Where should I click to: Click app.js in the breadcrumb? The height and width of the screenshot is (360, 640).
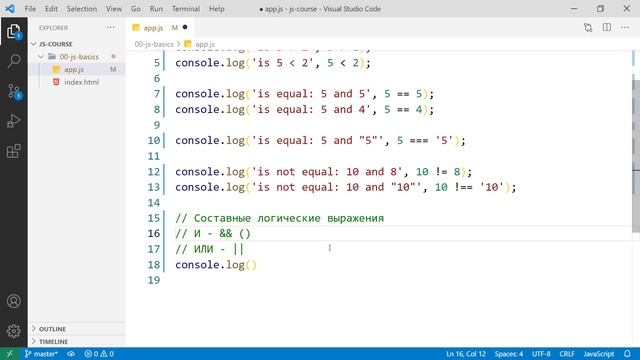coord(205,44)
